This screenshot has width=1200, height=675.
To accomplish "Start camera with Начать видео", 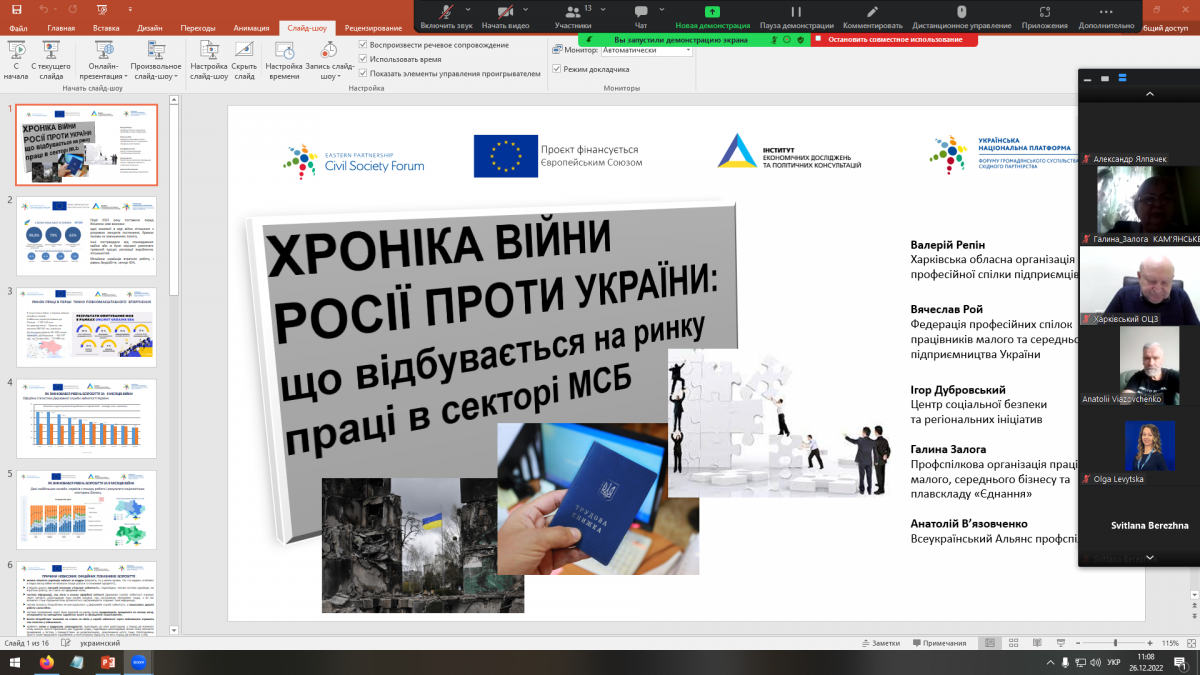I will (x=506, y=16).
